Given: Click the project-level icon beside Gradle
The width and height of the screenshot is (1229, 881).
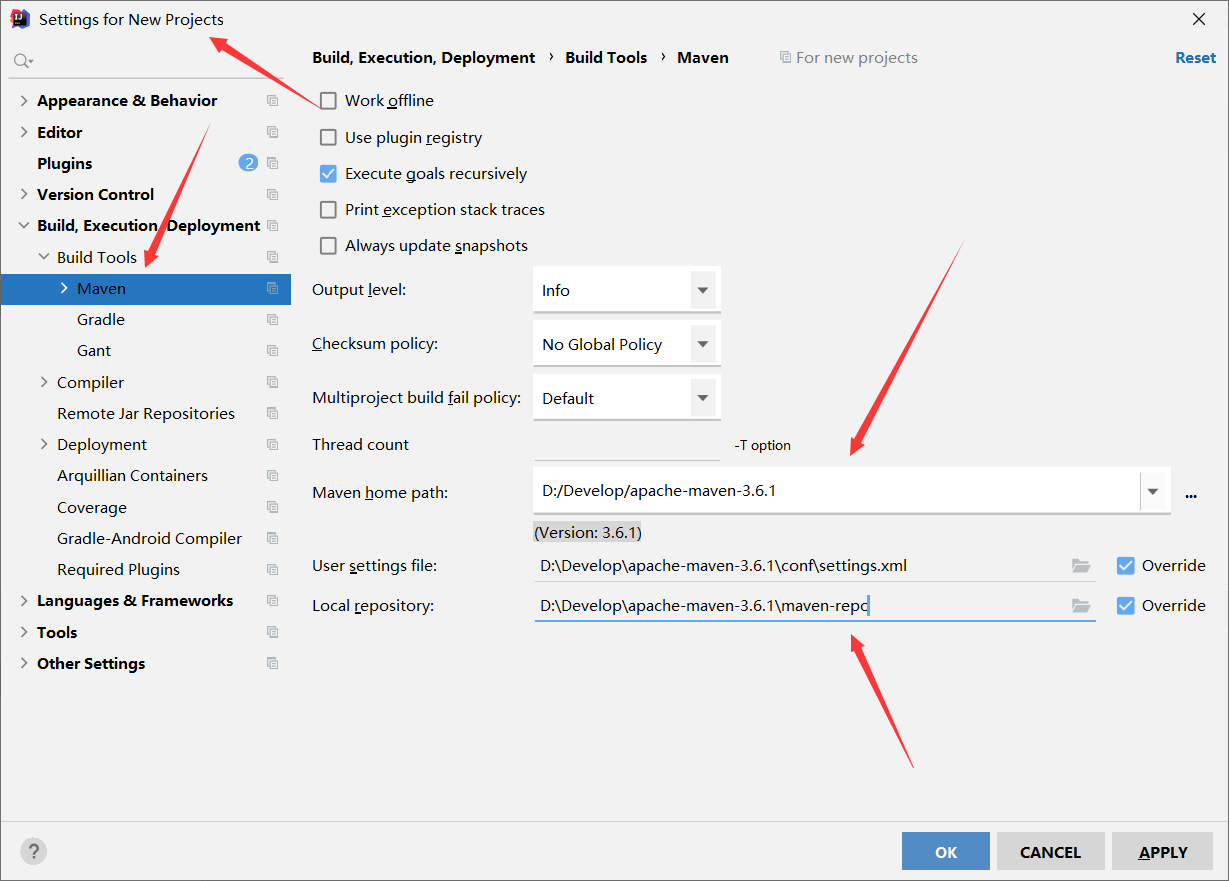Looking at the screenshot, I should tap(272, 319).
